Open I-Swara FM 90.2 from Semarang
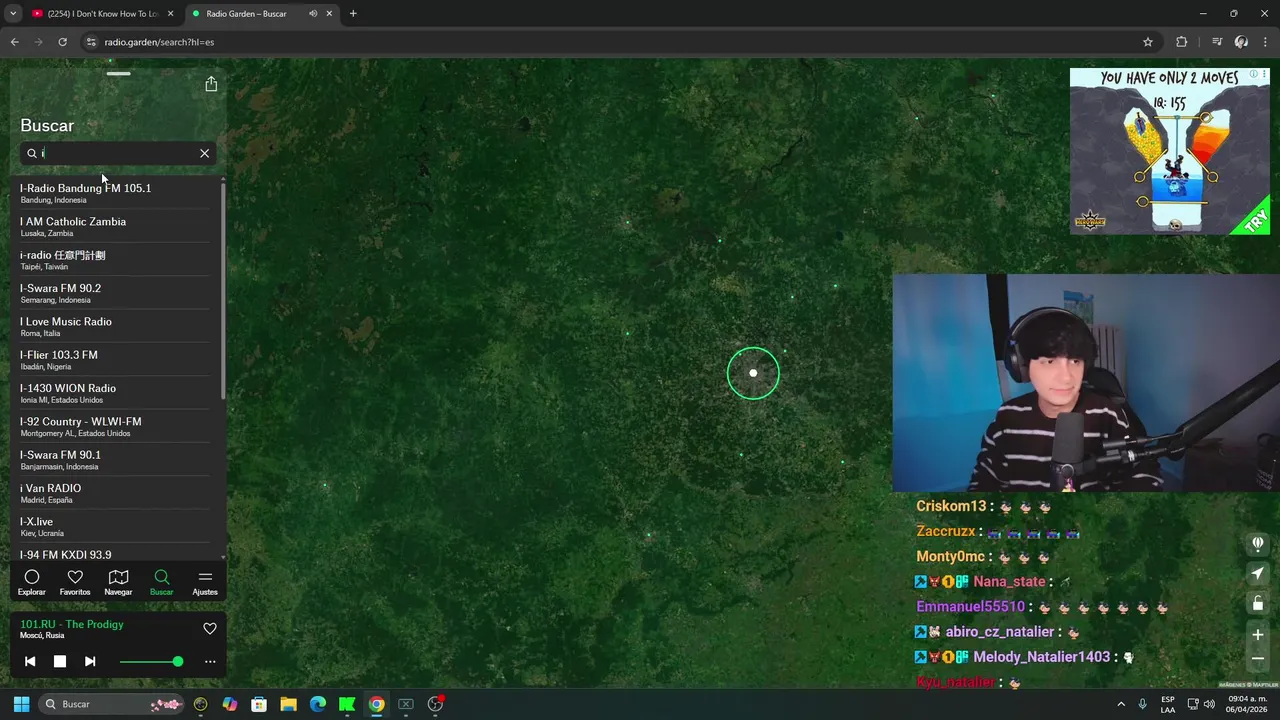The width and height of the screenshot is (1280, 720). pos(115,293)
